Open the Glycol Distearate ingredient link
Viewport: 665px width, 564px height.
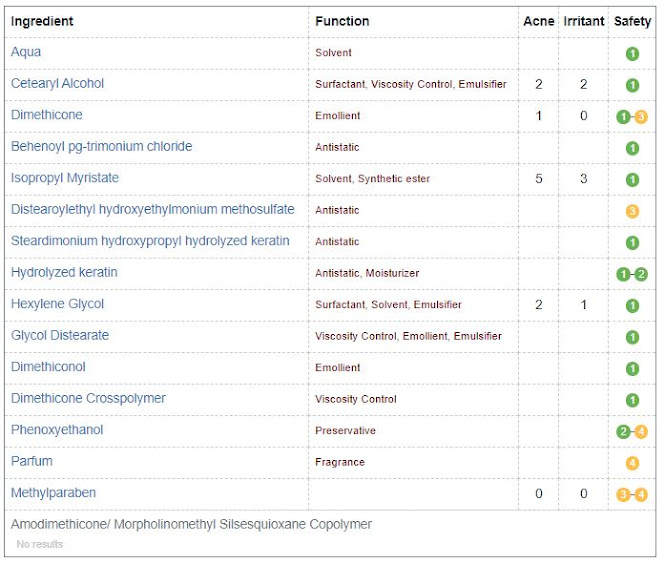click(x=60, y=336)
